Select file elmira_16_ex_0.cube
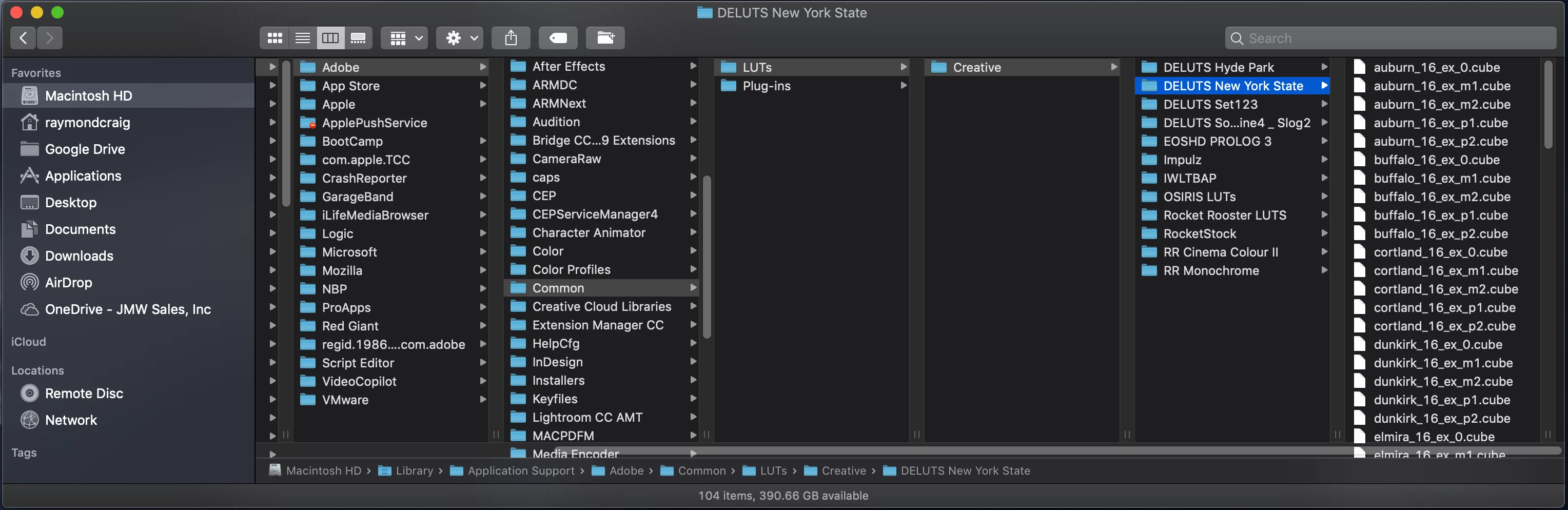The image size is (1568, 510). (1444, 436)
